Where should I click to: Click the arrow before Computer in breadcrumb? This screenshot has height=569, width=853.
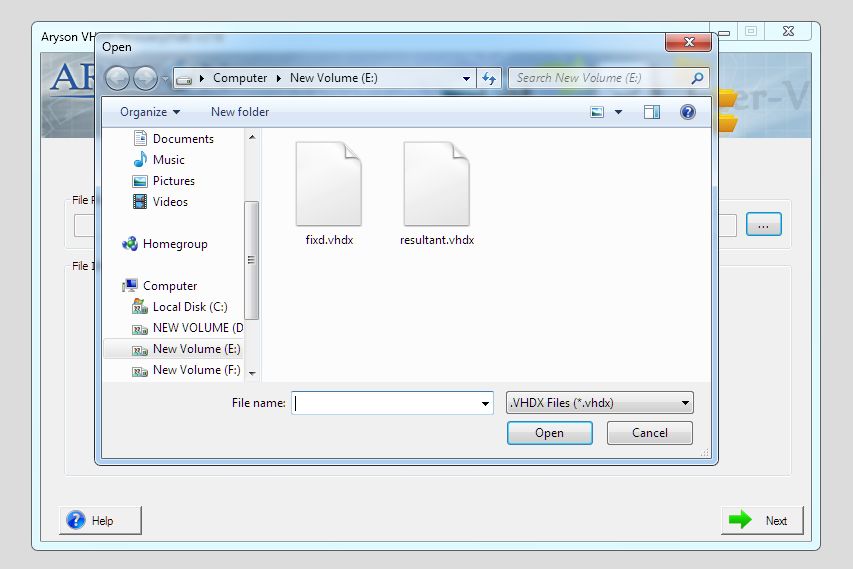pos(202,78)
